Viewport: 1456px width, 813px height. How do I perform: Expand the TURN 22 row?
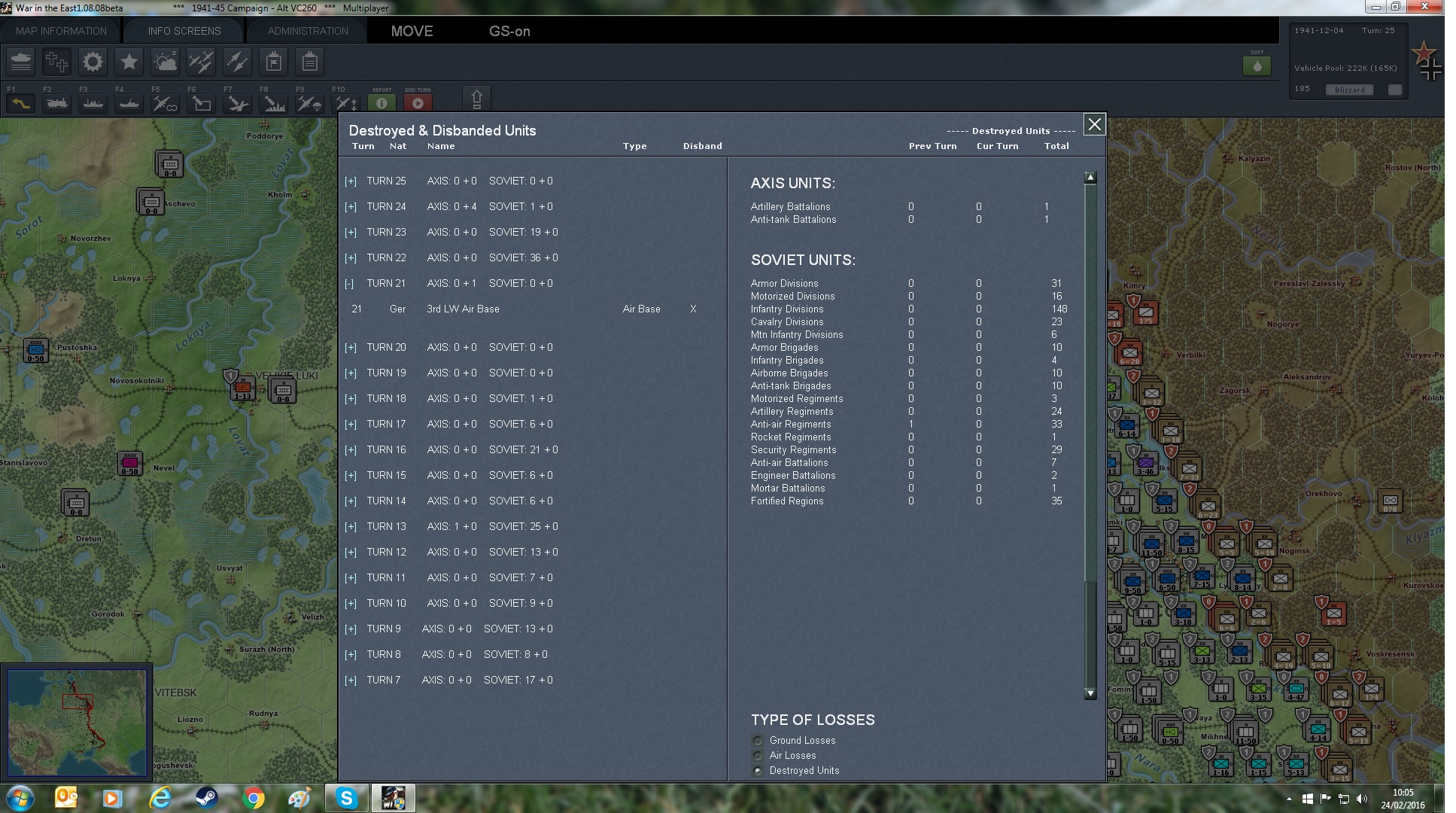(350, 258)
